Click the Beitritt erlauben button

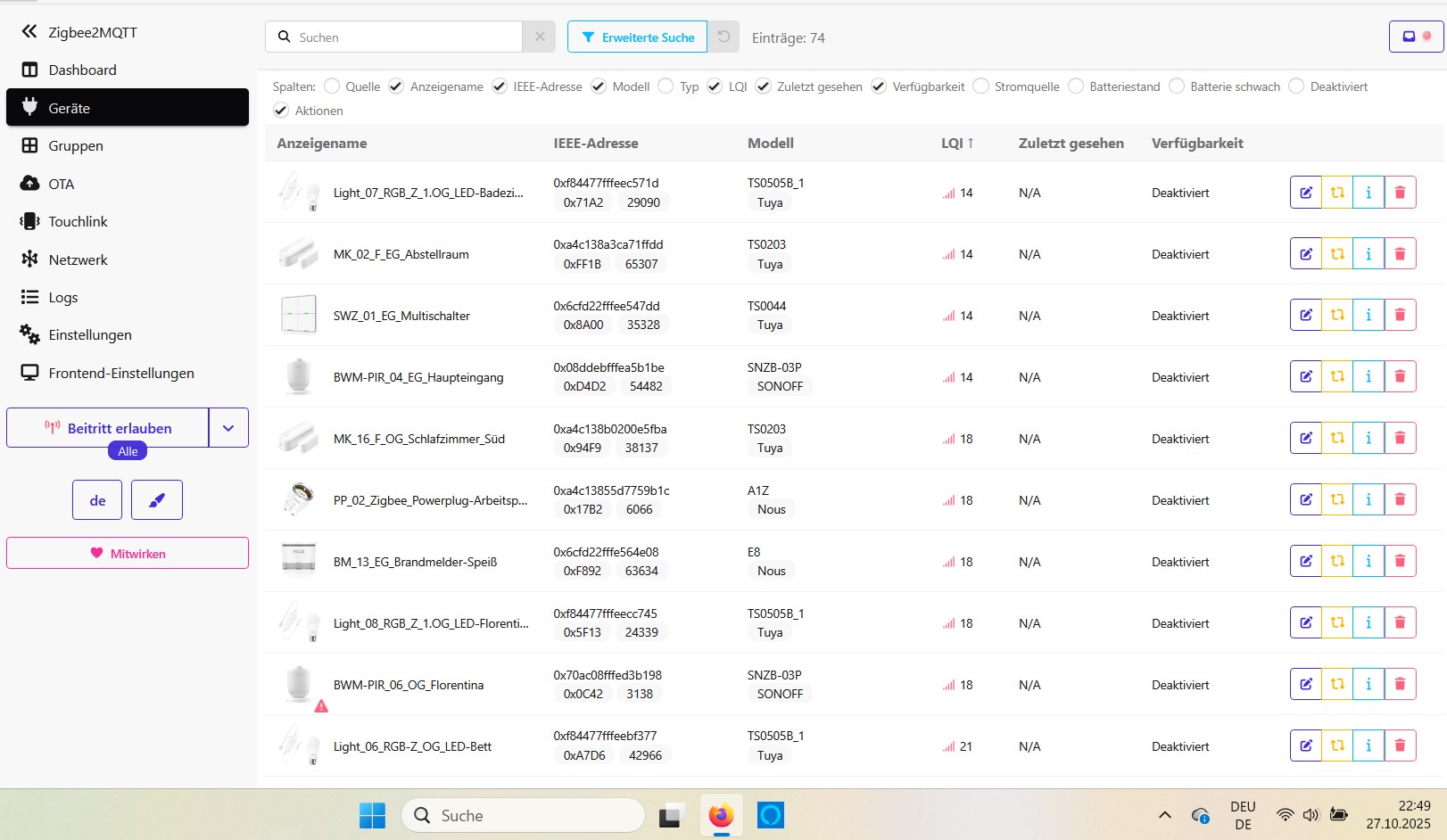108,428
